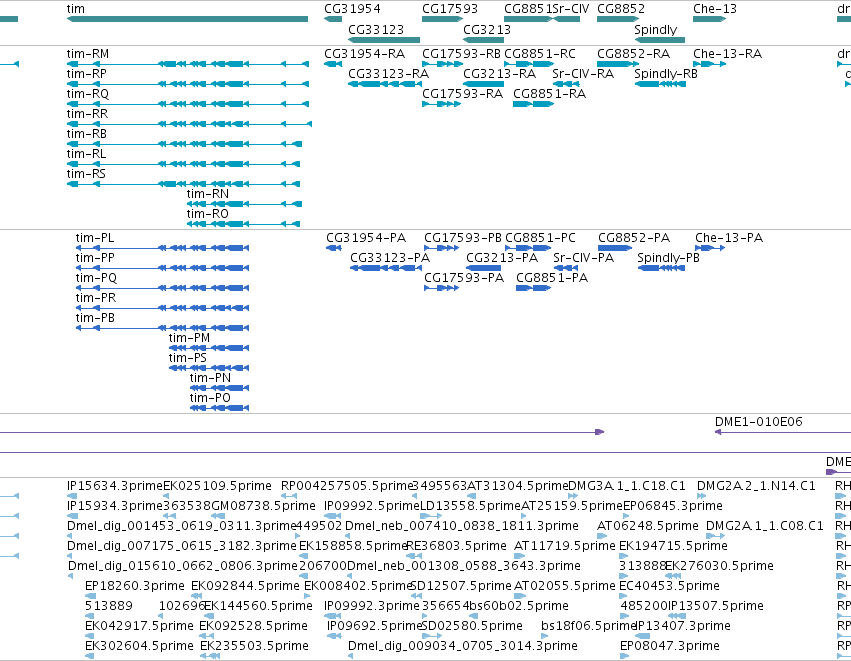Select the tim gene bar
The image size is (851, 661).
pyautogui.click(x=187, y=19)
